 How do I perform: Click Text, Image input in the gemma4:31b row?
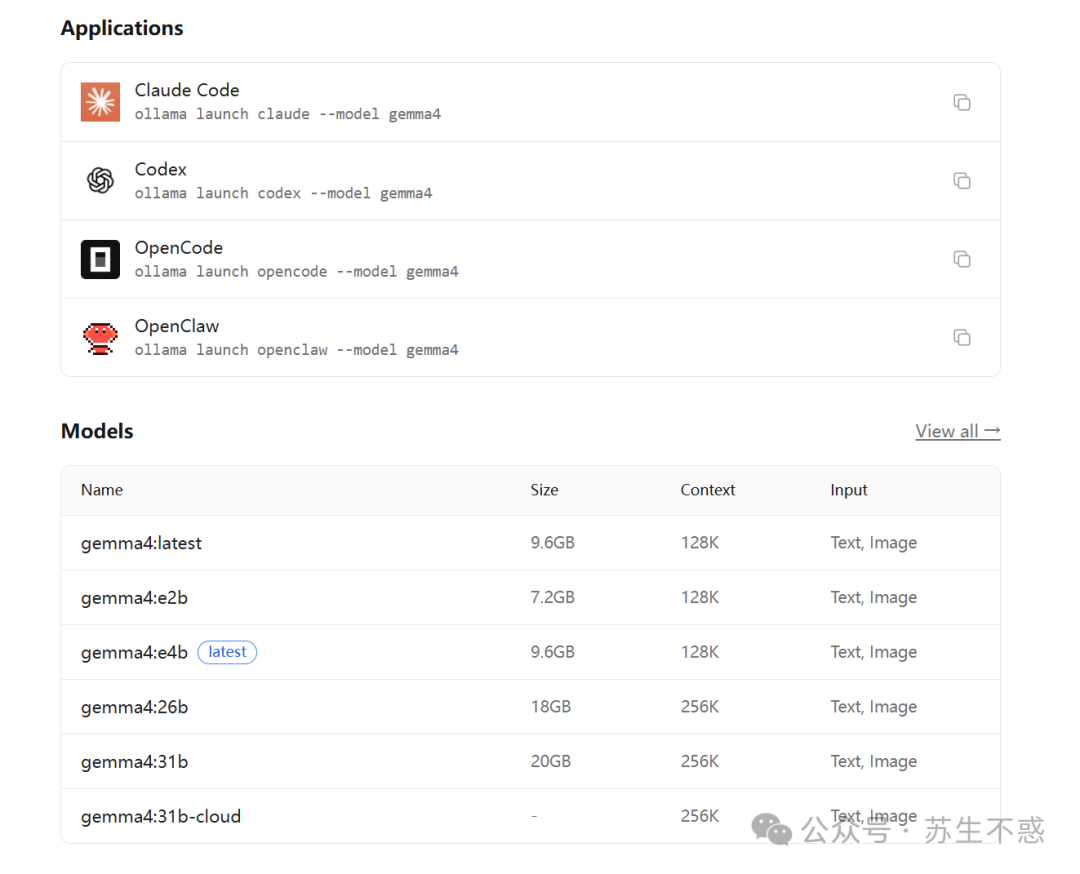click(873, 762)
